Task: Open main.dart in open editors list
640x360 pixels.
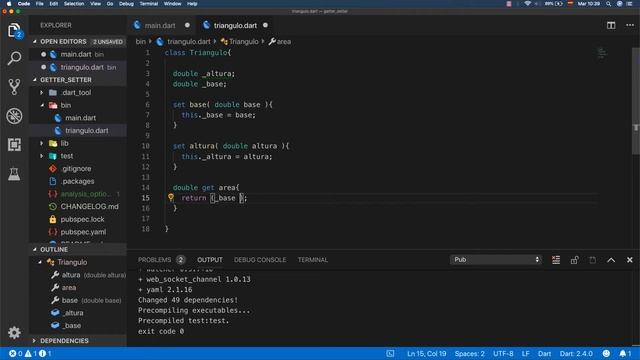Action: tap(78, 54)
